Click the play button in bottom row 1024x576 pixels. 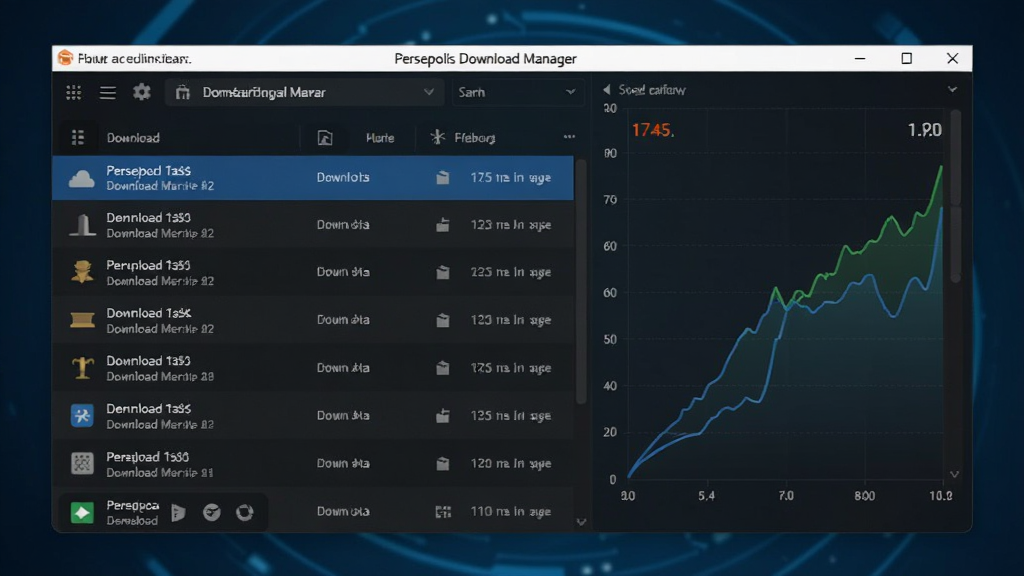point(178,513)
